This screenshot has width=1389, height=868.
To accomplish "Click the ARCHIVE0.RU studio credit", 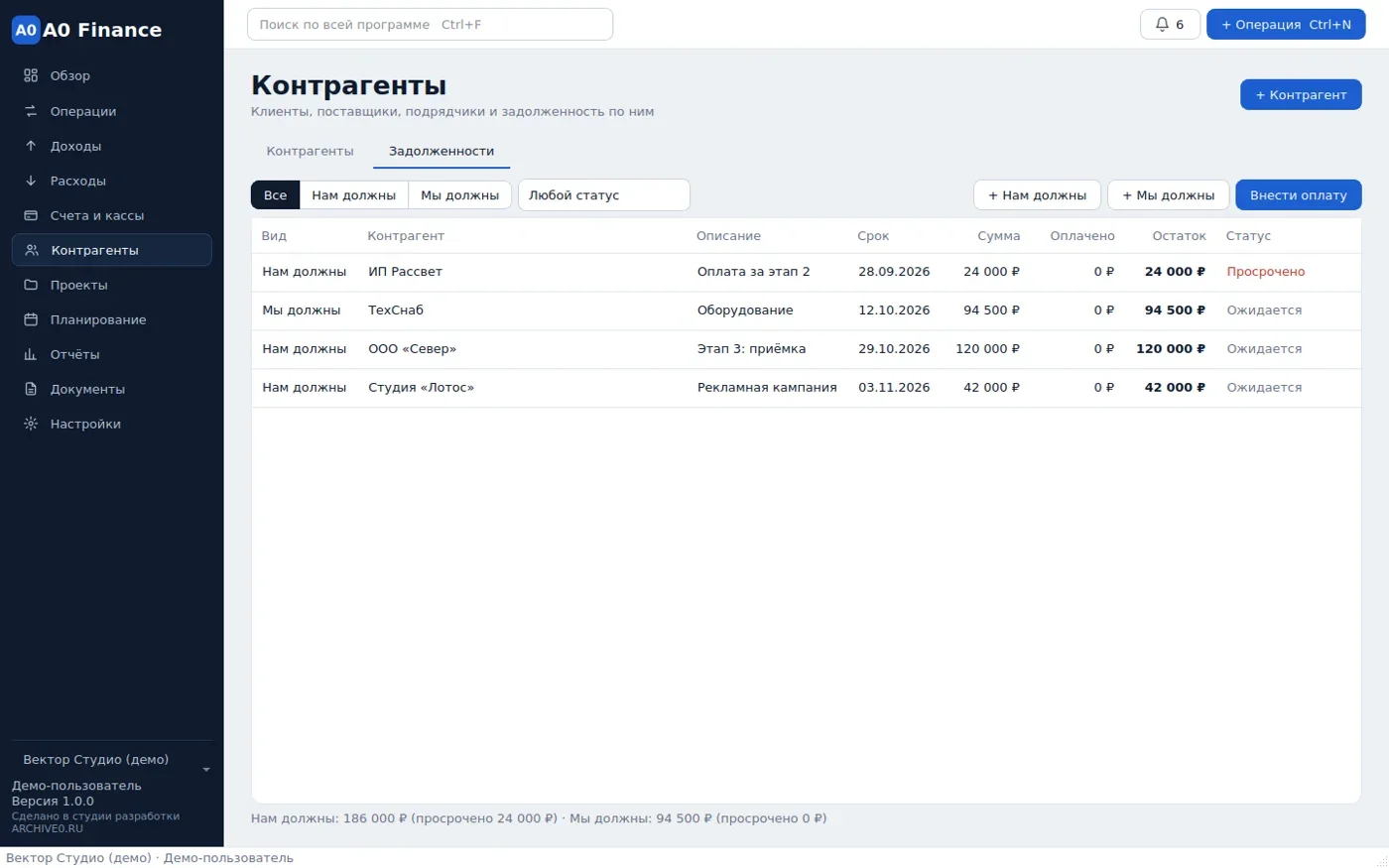I will [x=48, y=828].
